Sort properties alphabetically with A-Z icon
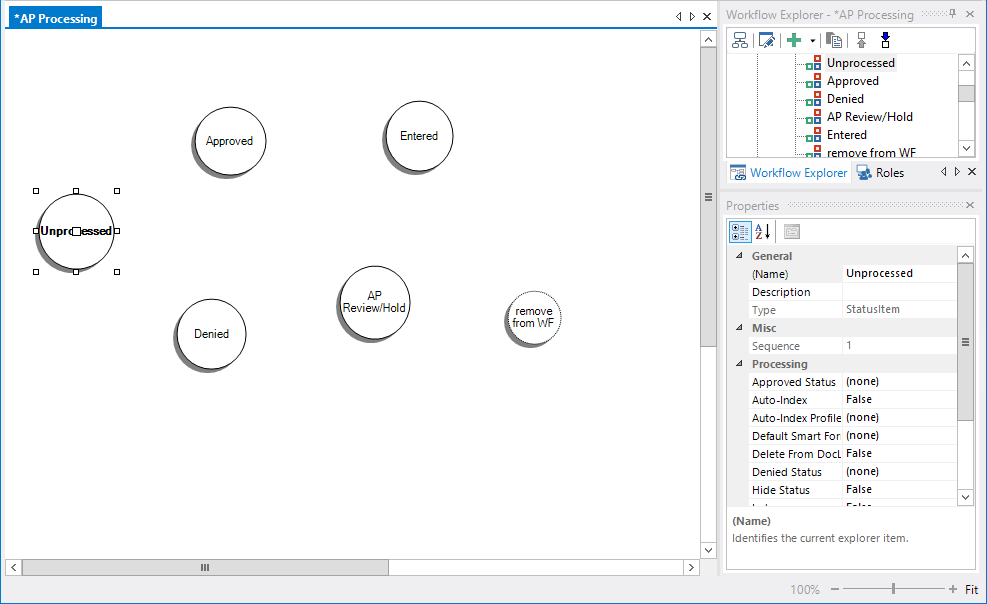Image resolution: width=987 pixels, height=604 pixels. pos(762,232)
